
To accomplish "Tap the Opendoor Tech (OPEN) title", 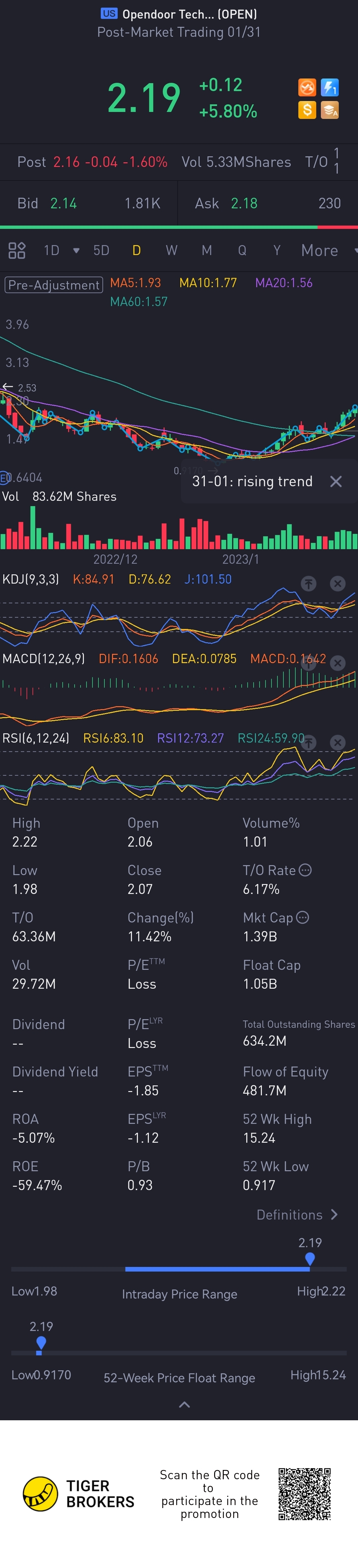I will point(189,14).
